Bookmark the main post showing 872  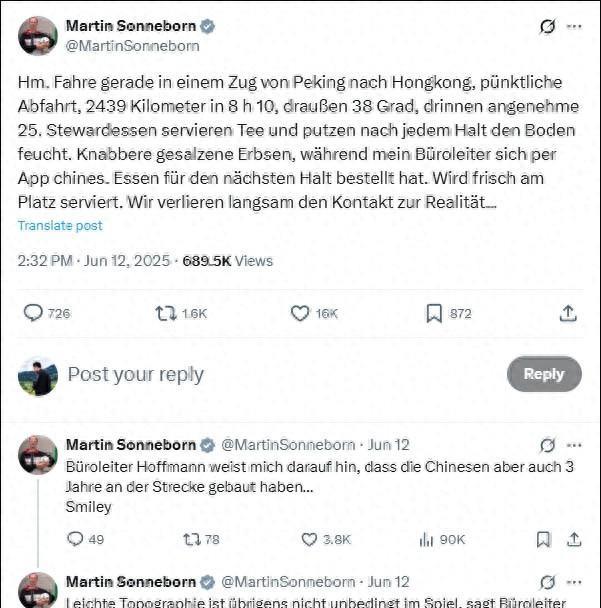click(x=434, y=313)
